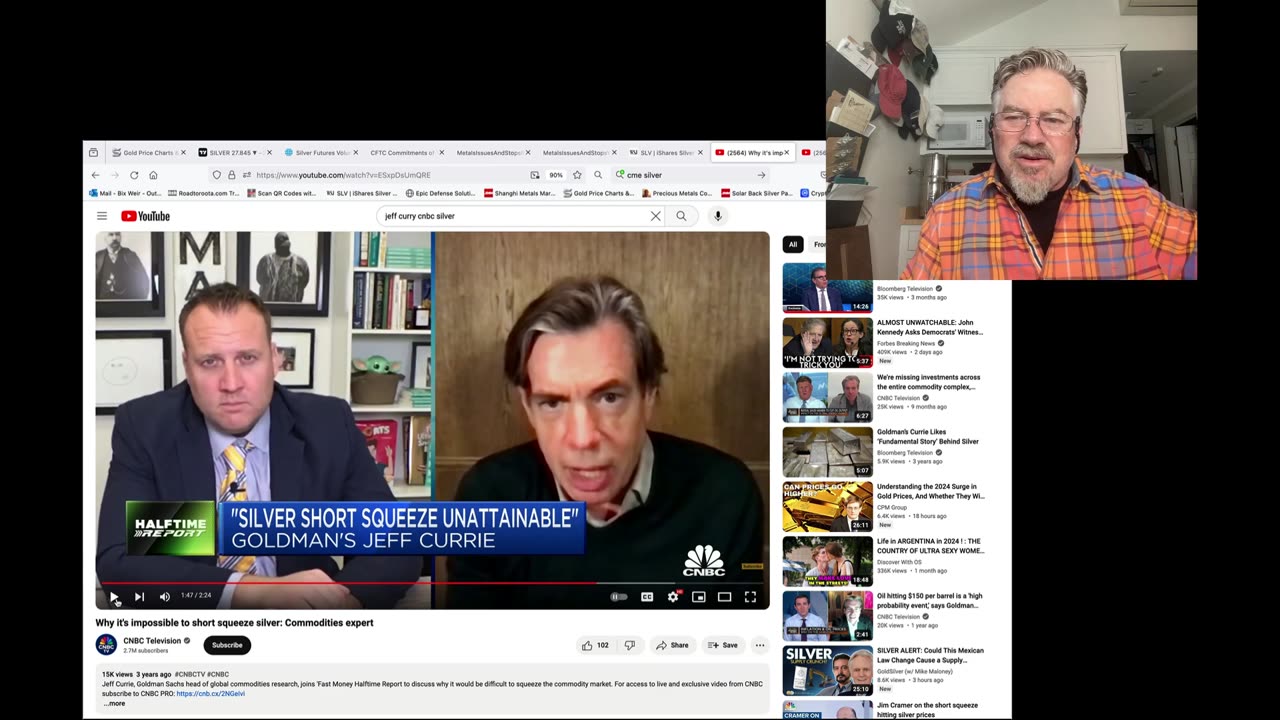
Task: Share this video
Action: point(672,645)
